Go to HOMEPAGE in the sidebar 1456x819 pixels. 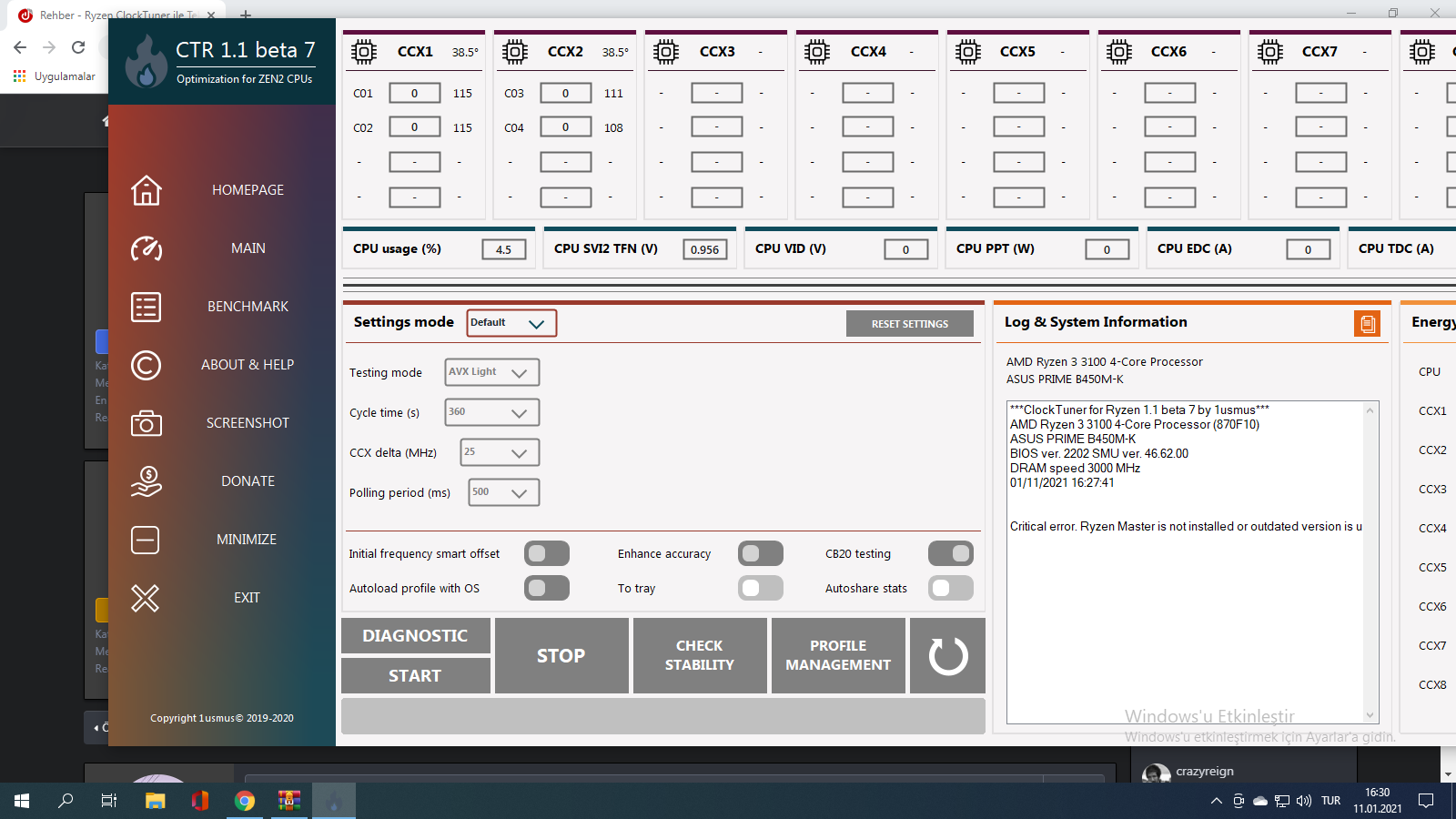(248, 190)
